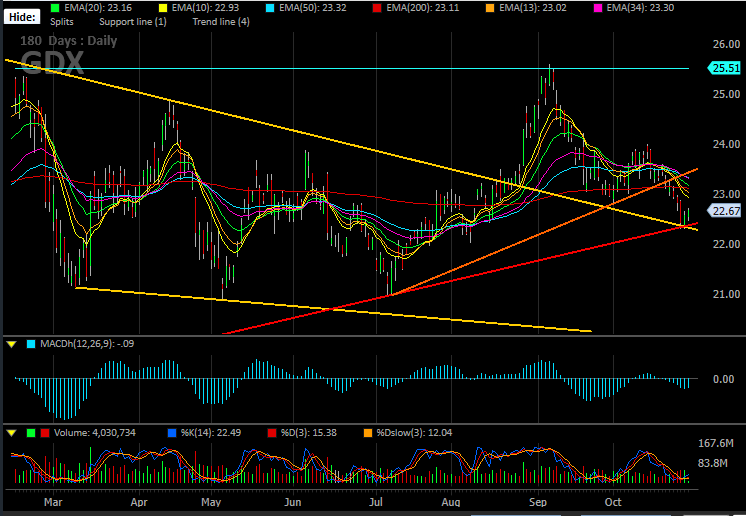Click the cyan MACDh color swatch
Viewport: 746px width, 516px height.
click(31, 344)
